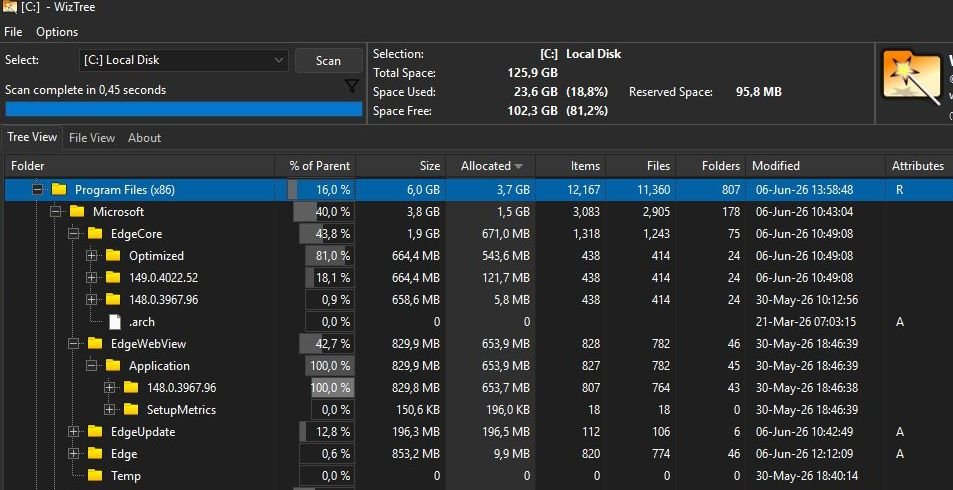This screenshot has width=953, height=490.
Task: Expand the EdgeUpdate folder node
Action: (74, 432)
